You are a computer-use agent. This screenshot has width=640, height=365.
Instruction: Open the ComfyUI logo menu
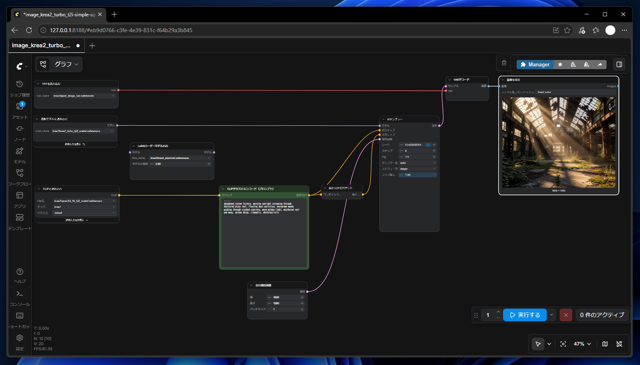pyautogui.click(x=21, y=66)
